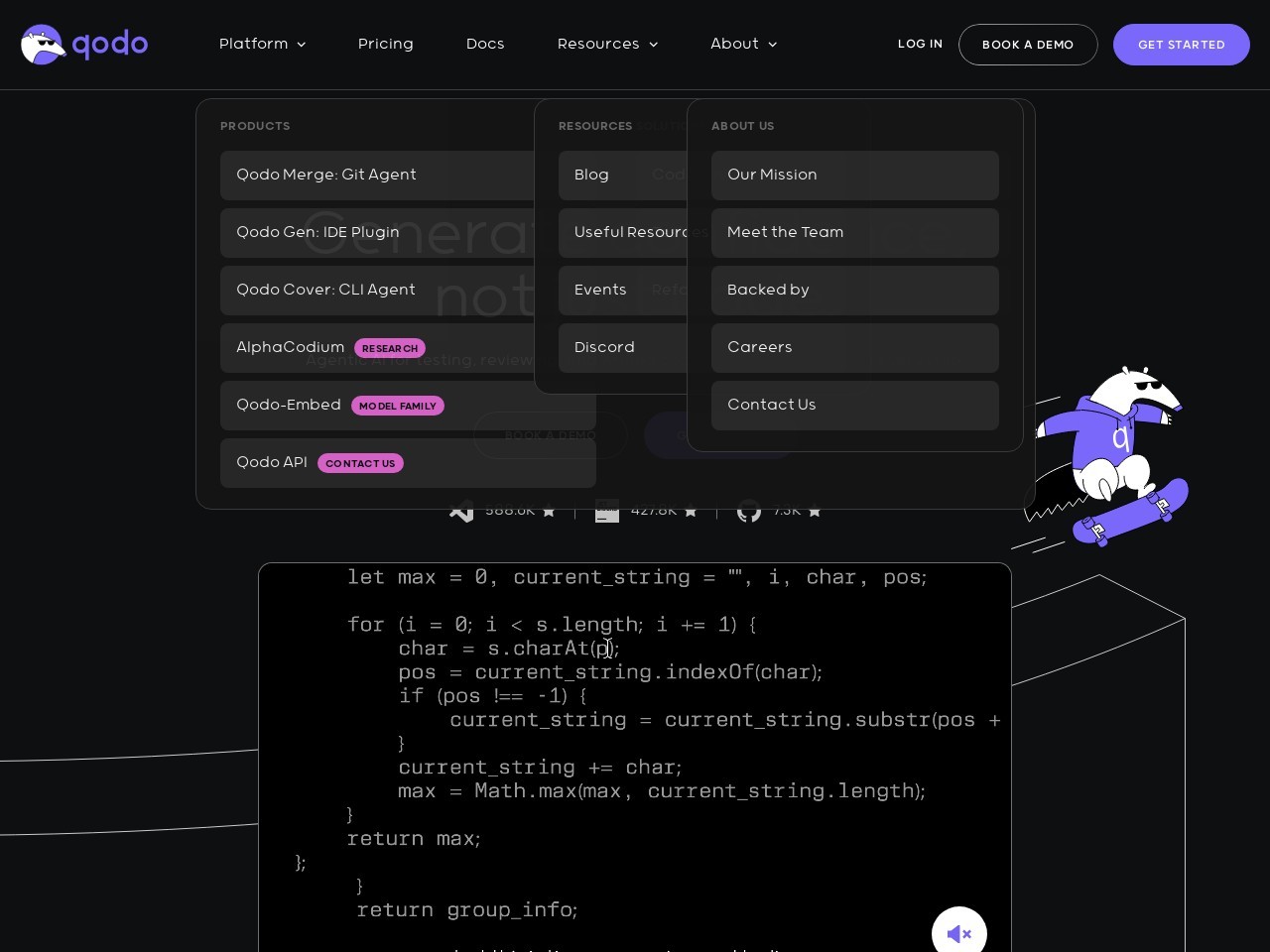
Task: Click the JetBrains icon with 427.8K stars
Action: point(607,512)
